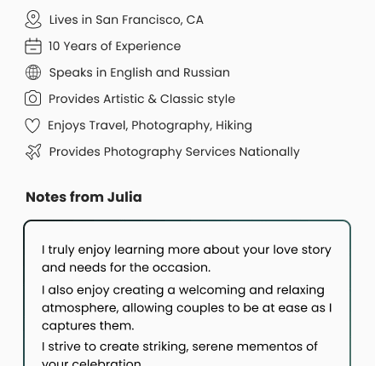This screenshot has height=366, width=375.
Task: Click 'Provides Artistic & Classic style' text
Action: 142,99
